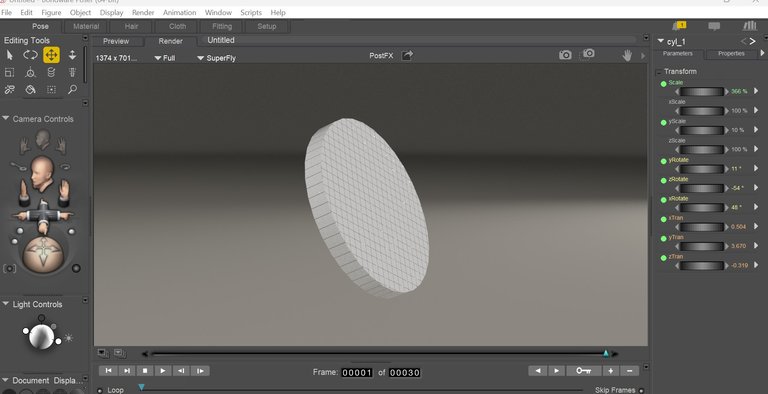Collapse the Camera Controls panel
768x394 pixels.
click(x=6, y=119)
